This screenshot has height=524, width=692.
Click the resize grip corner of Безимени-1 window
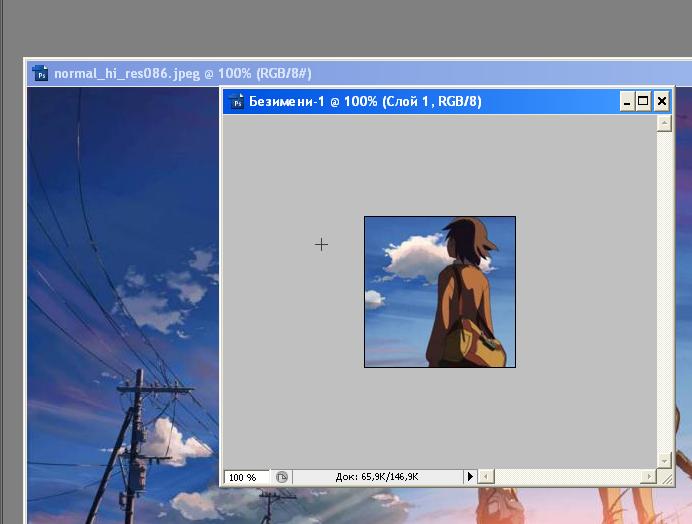[x=665, y=477]
